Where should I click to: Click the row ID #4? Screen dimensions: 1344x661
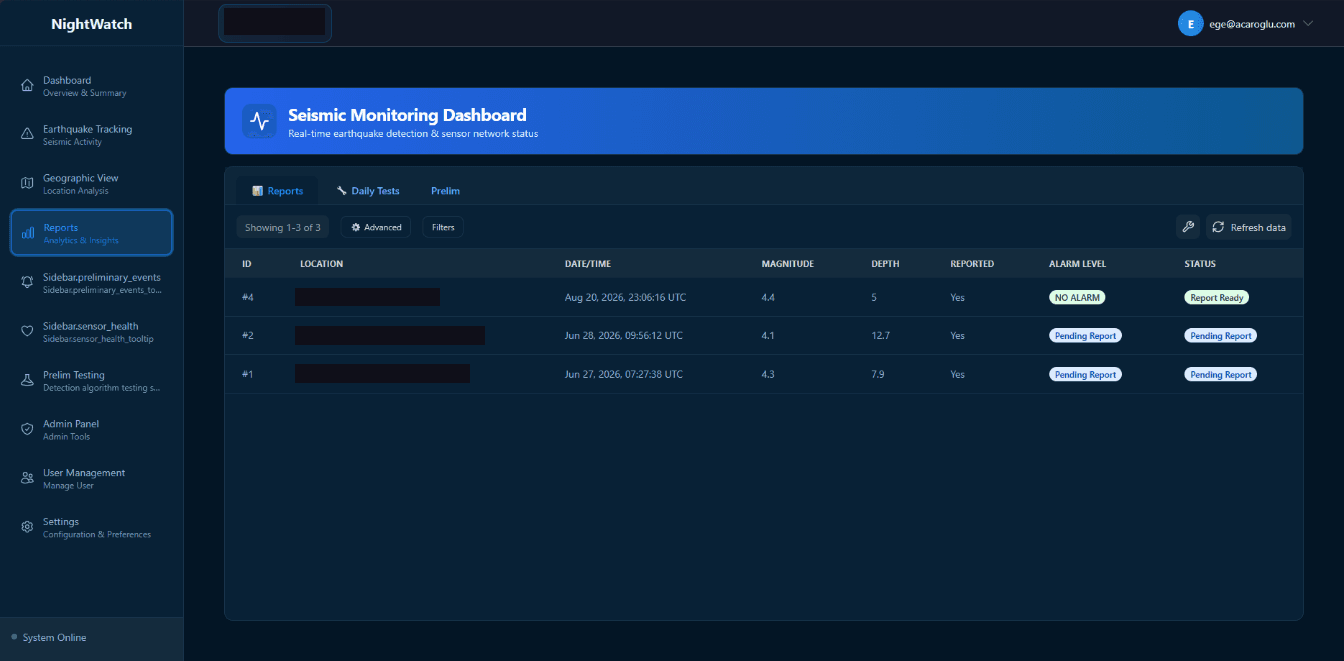coord(248,297)
